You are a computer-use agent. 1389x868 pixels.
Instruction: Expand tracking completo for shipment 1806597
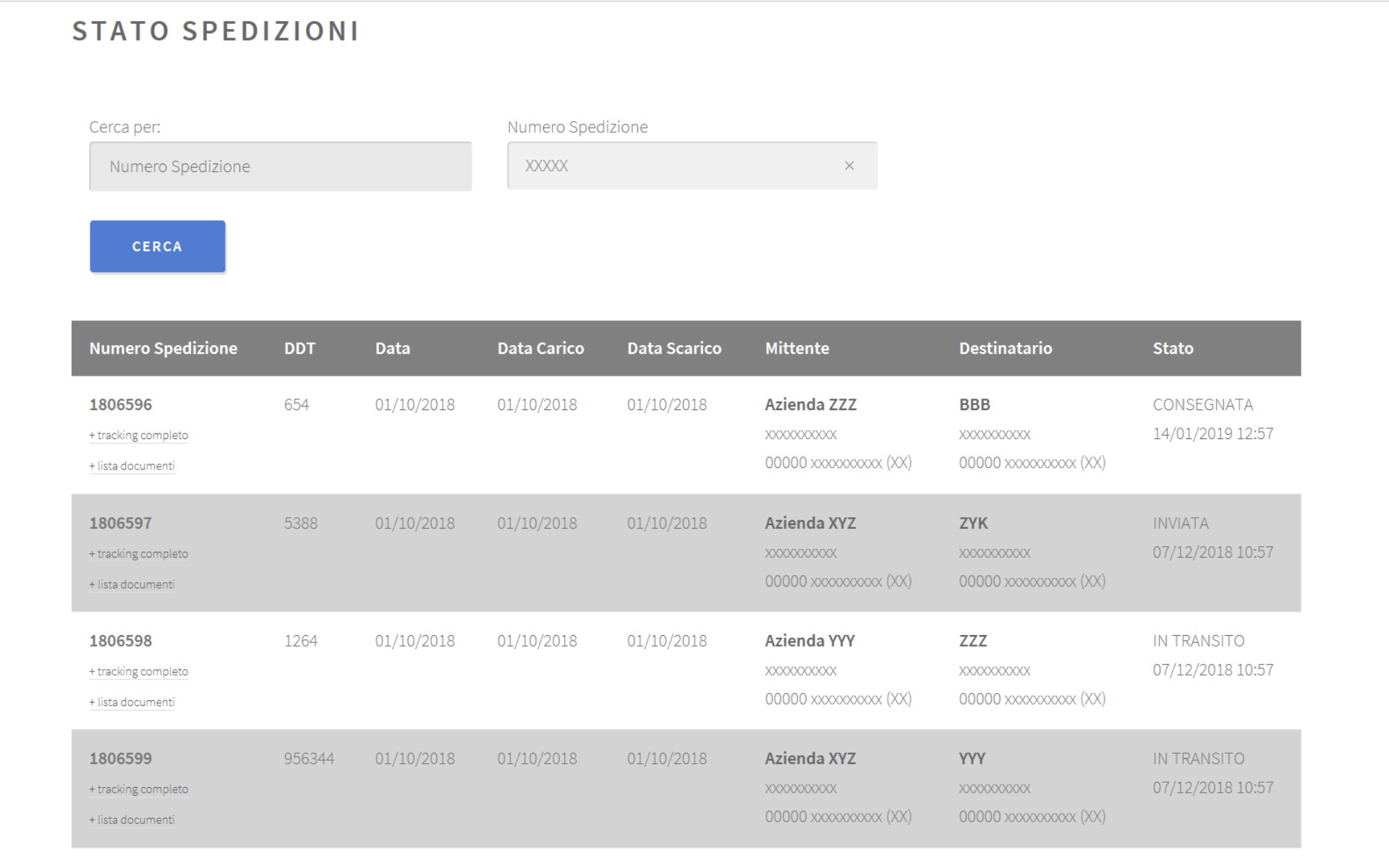tap(139, 554)
